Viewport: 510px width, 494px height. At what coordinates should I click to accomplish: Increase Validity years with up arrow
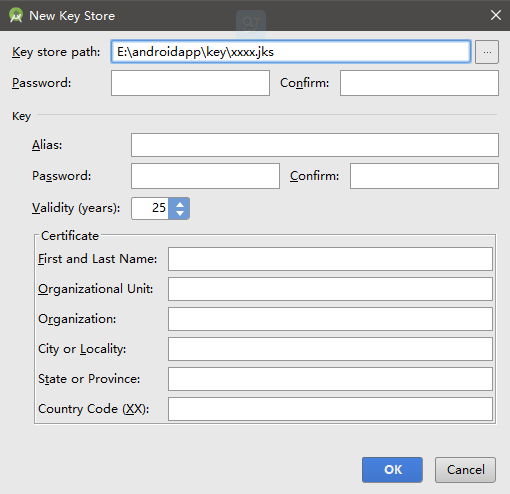180,204
